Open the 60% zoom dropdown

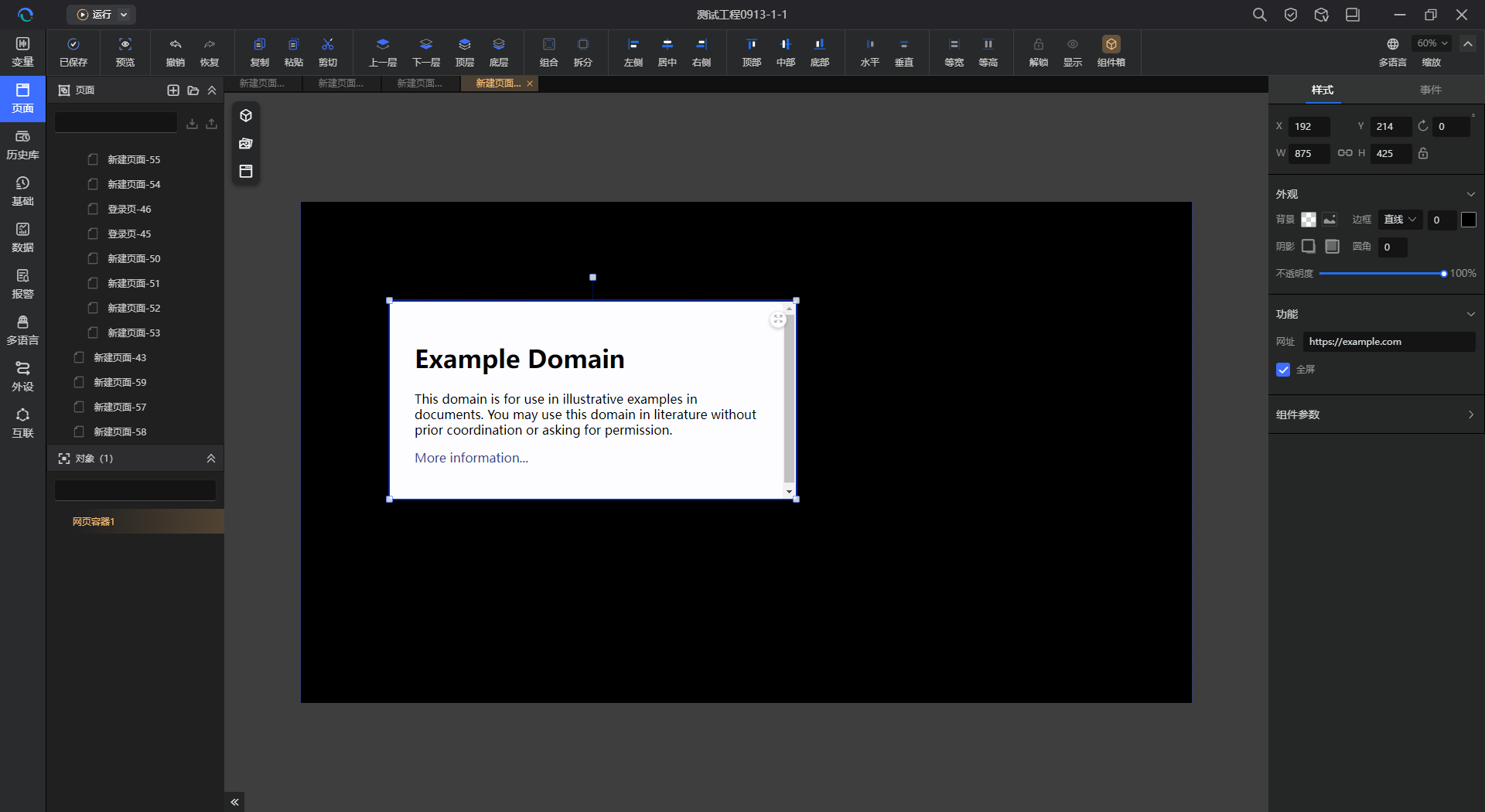click(x=1432, y=43)
